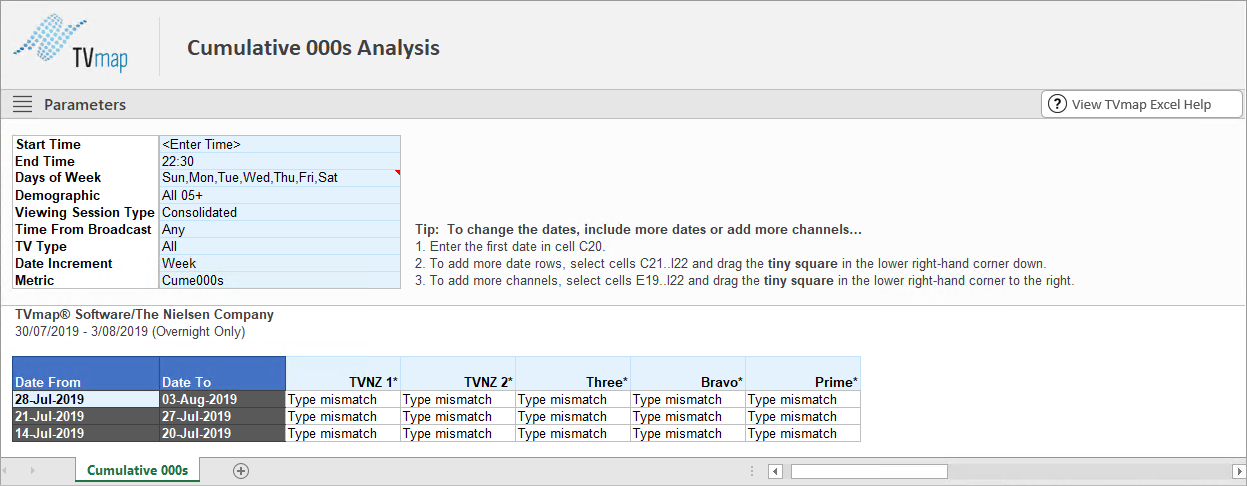Click the Metric label cell
Image resolution: width=1247 pixels, height=486 pixels.
pyautogui.click(x=86, y=280)
